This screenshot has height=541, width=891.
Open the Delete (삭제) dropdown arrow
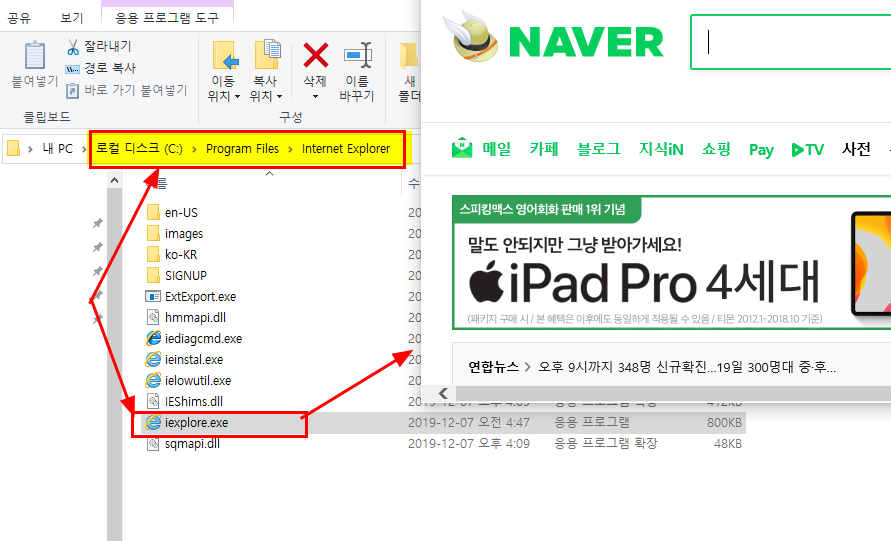click(315, 97)
